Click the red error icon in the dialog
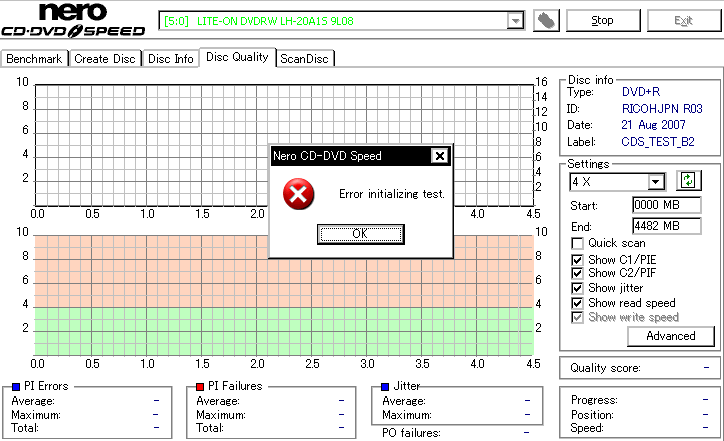724x441 pixels. coord(298,194)
